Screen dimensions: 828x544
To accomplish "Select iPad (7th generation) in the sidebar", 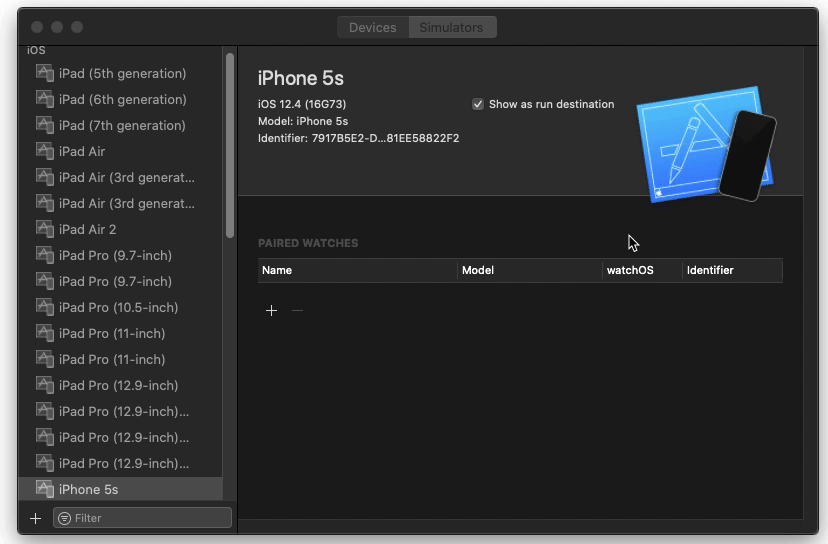I will tap(121, 125).
